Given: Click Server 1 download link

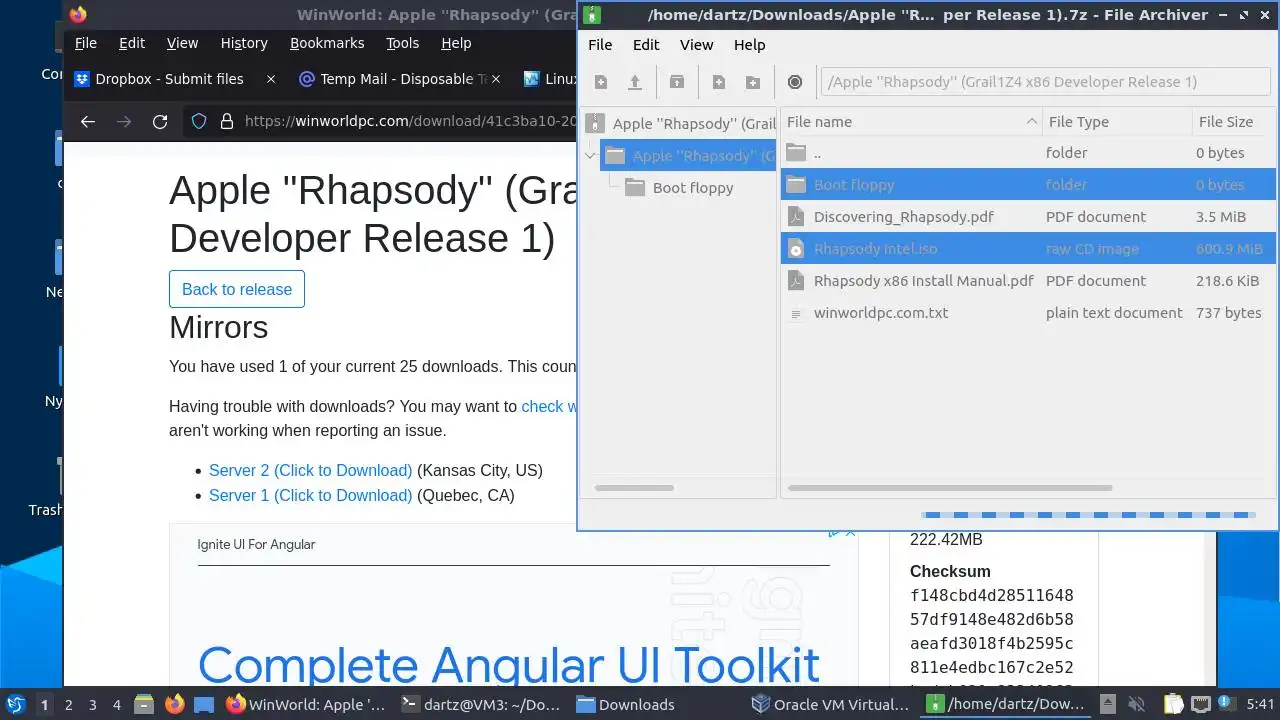Looking at the screenshot, I should click(310, 495).
